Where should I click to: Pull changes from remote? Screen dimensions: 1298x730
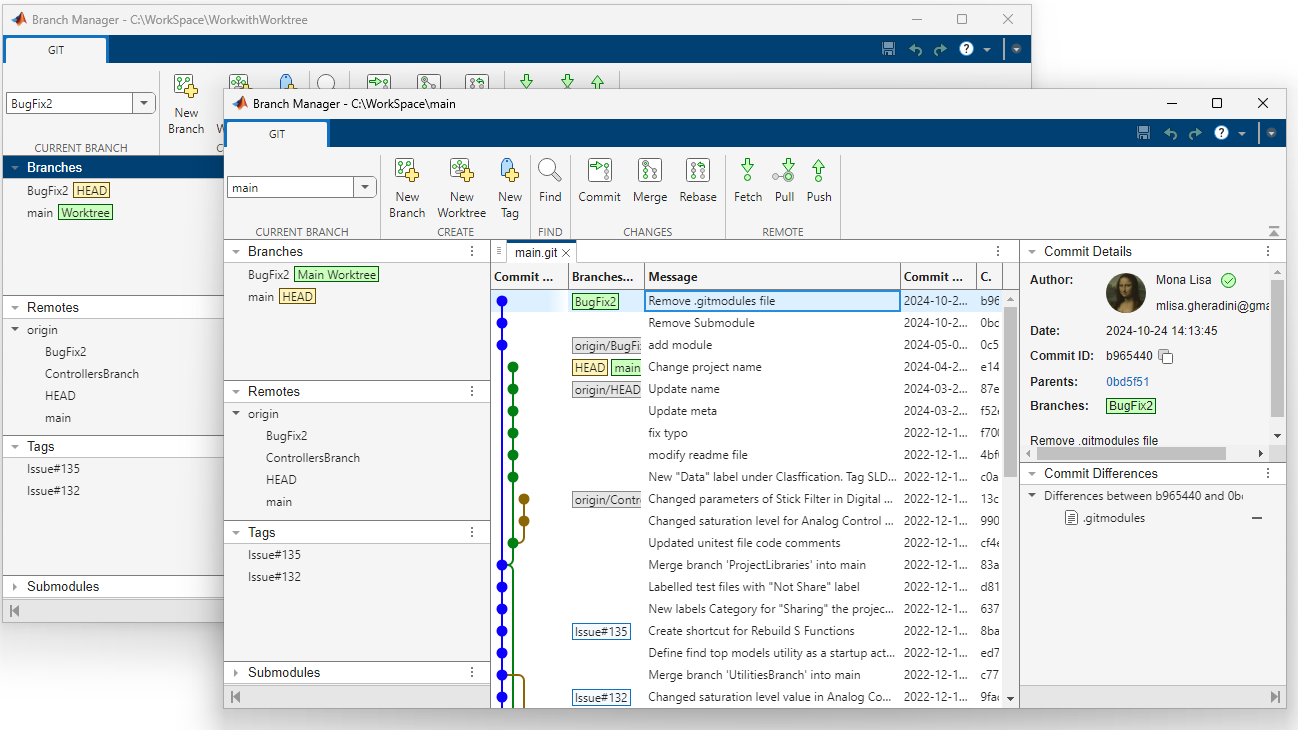(785, 180)
